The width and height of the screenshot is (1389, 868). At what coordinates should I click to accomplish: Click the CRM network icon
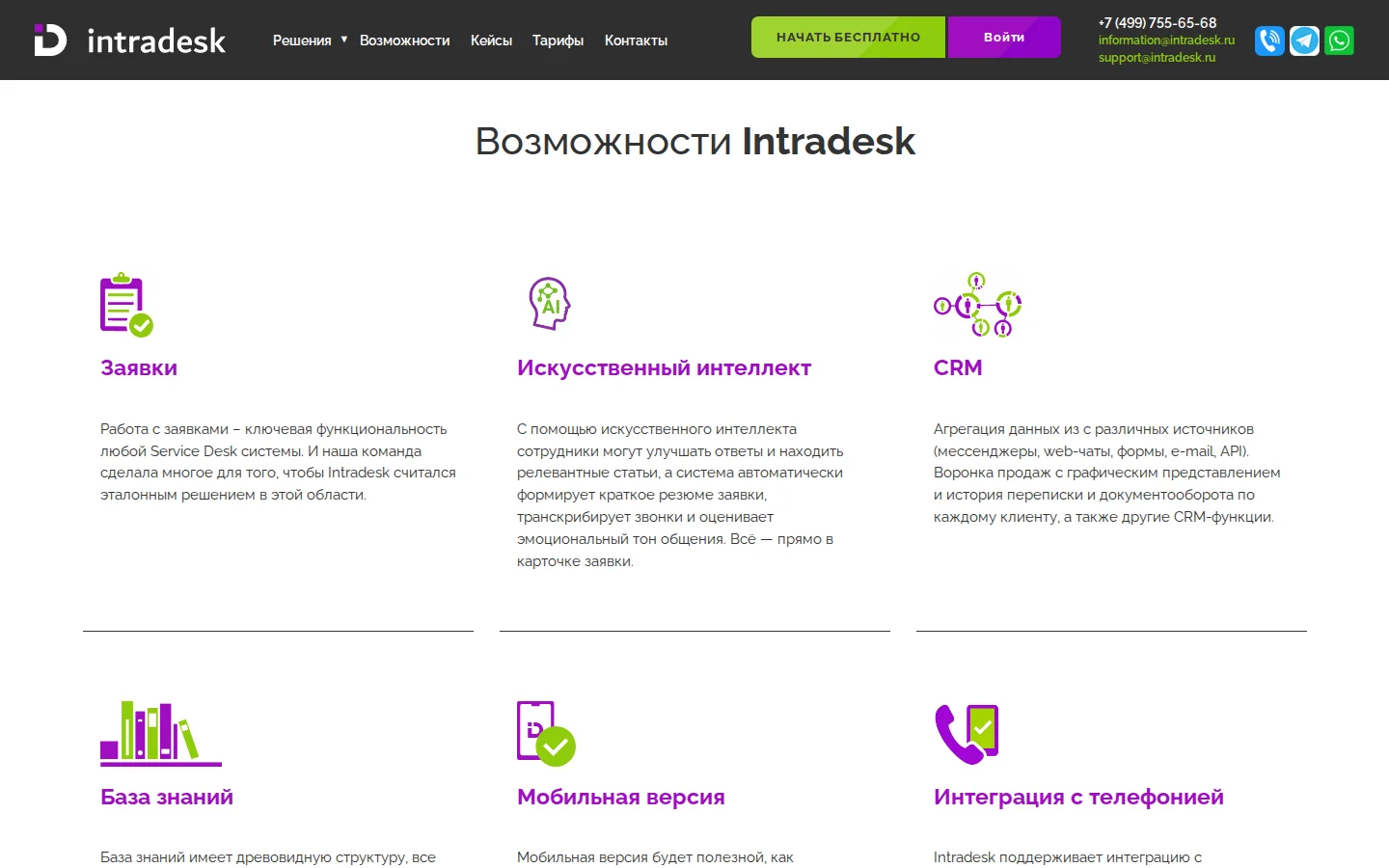click(x=977, y=305)
